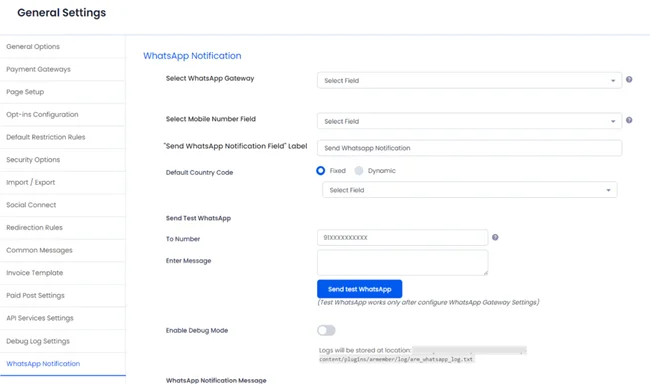Viewport: 650px width, 384px height.
Task: Click into Enter Message textarea
Action: coord(403,262)
